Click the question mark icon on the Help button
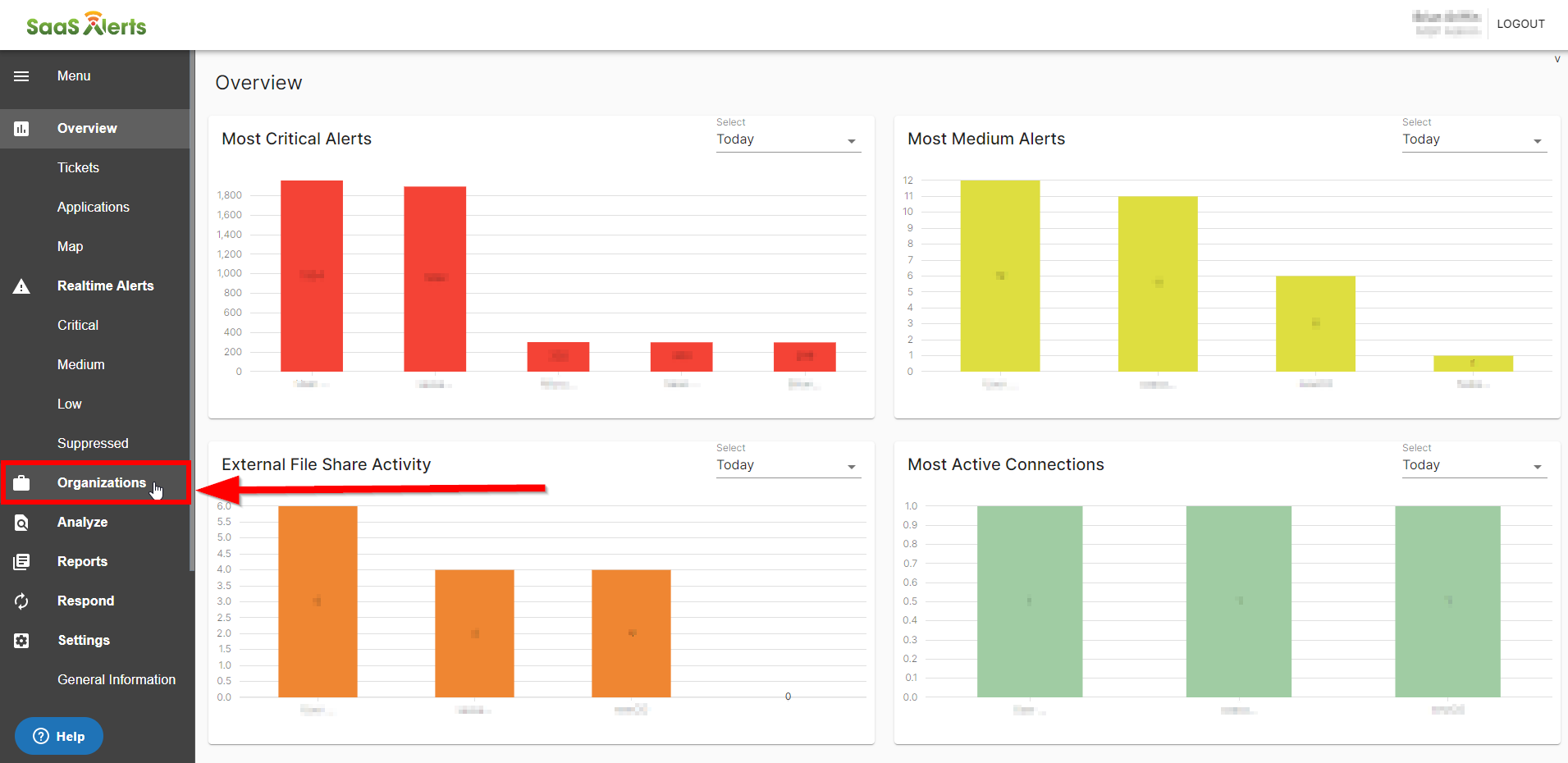Viewport: 1568px width, 763px height. 41,736
